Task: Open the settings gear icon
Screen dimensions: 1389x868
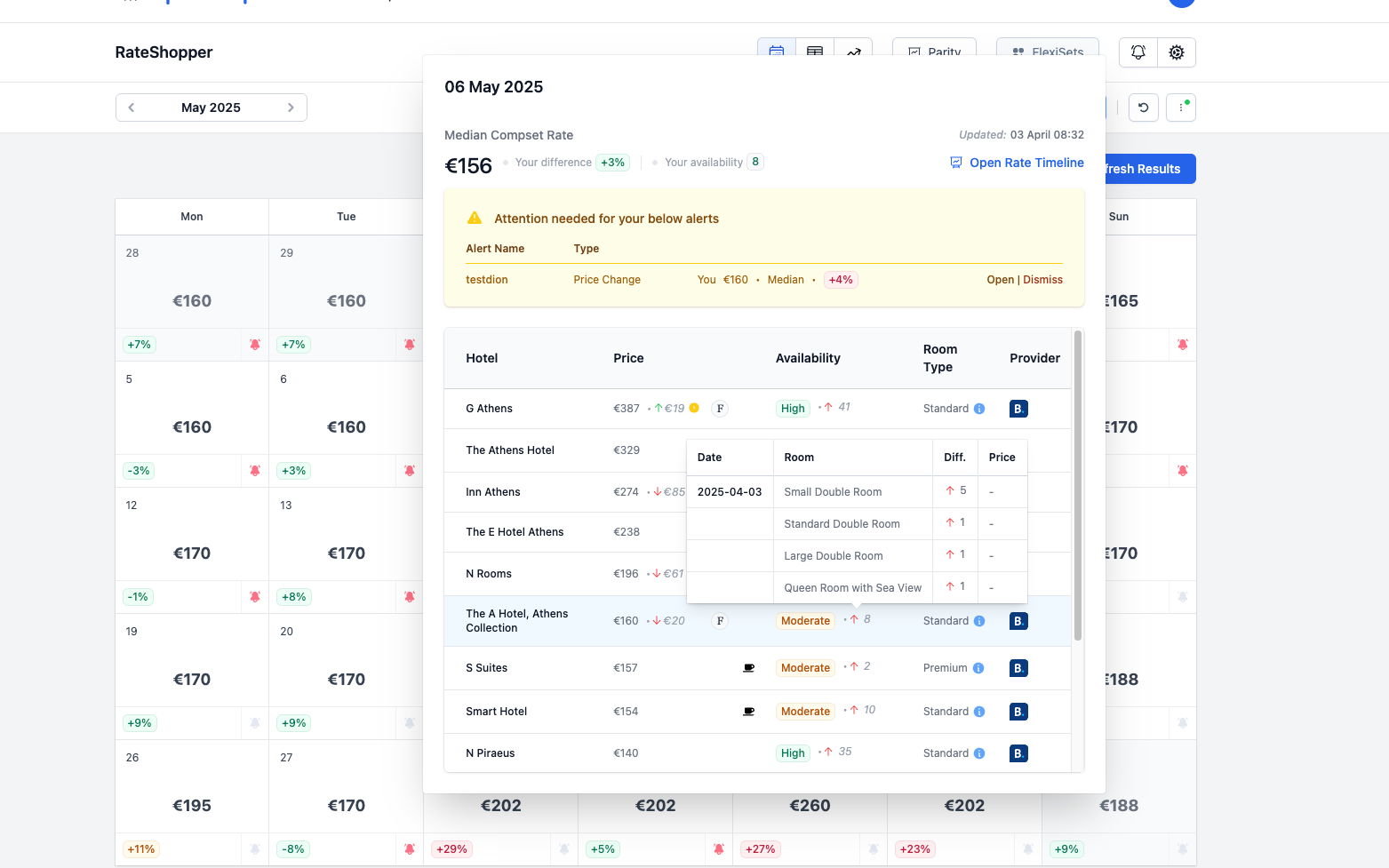Action: (x=1176, y=52)
